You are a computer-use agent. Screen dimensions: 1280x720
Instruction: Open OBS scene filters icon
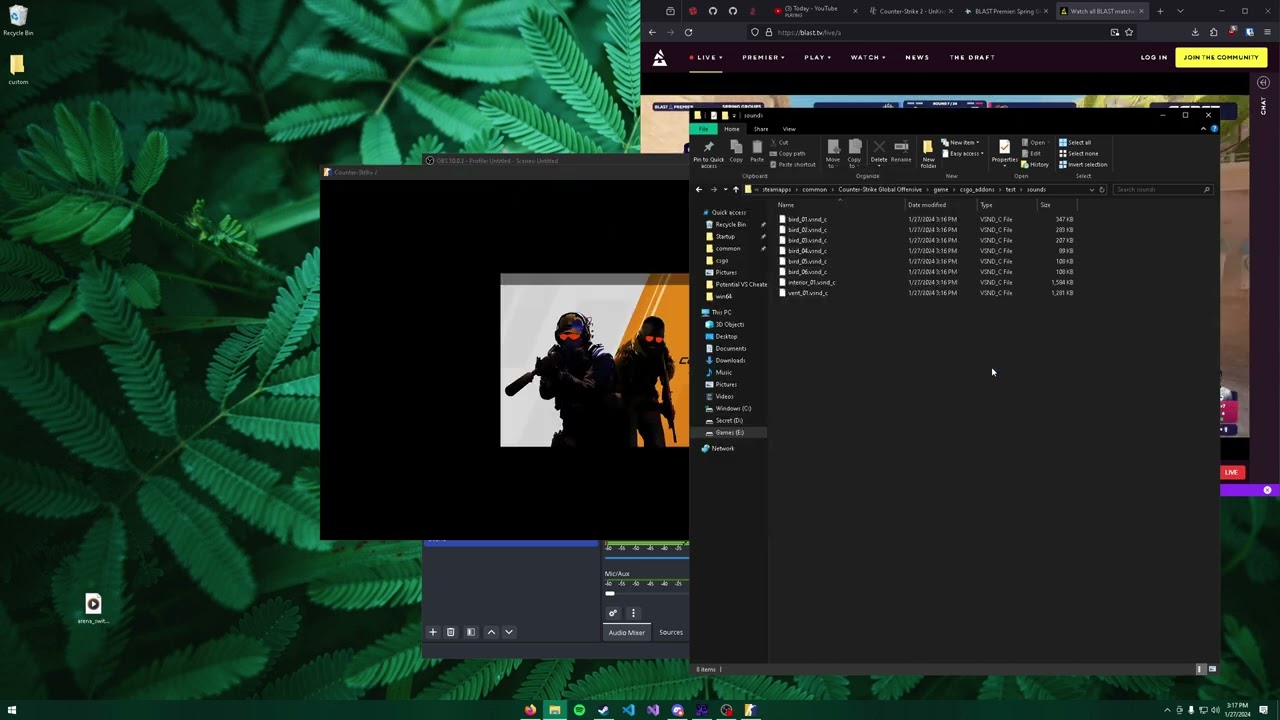pos(471,632)
